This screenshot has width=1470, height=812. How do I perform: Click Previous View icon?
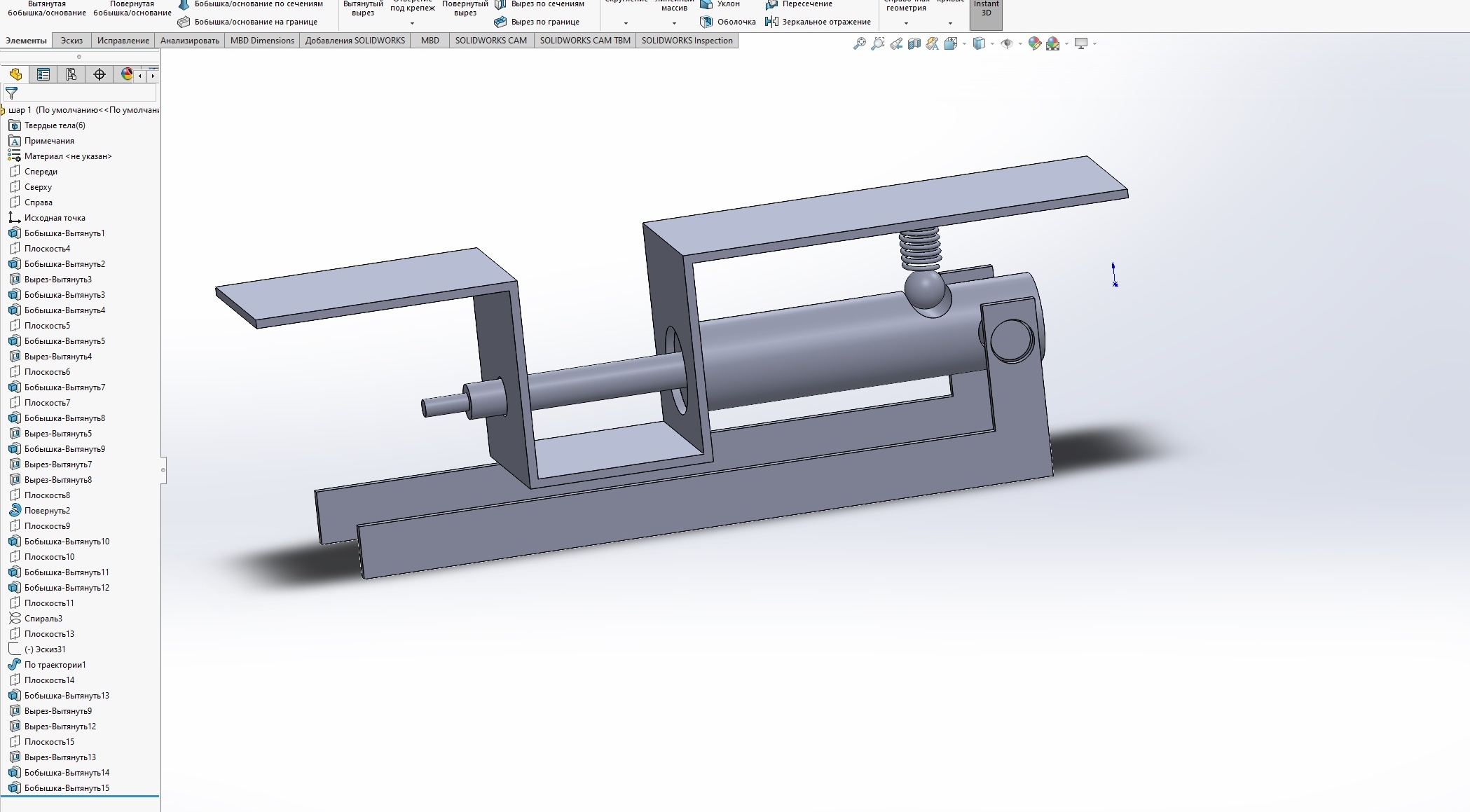pyautogui.click(x=896, y=43)
